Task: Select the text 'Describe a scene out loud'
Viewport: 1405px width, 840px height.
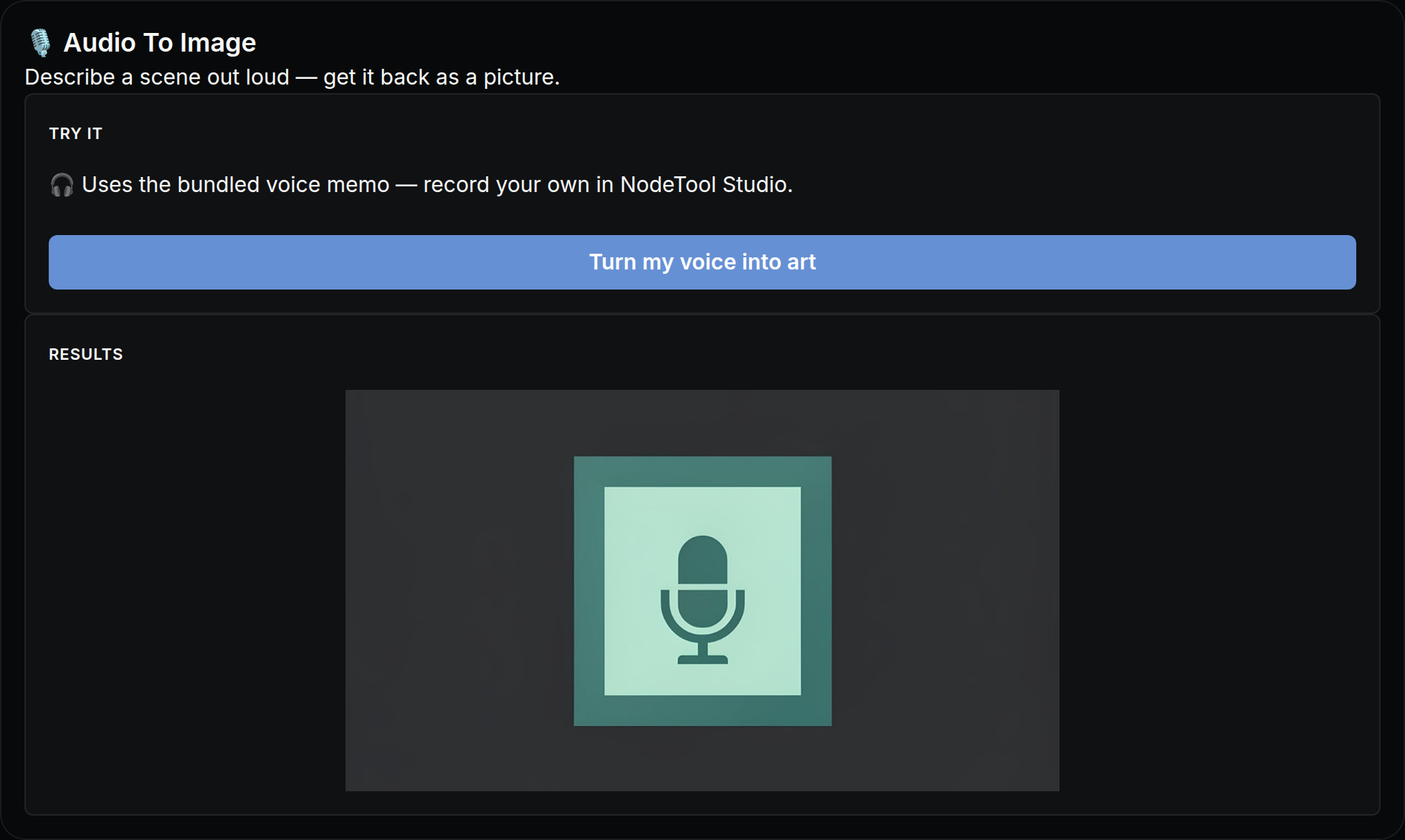Action: pyautogui.click(x=157, y=77)
